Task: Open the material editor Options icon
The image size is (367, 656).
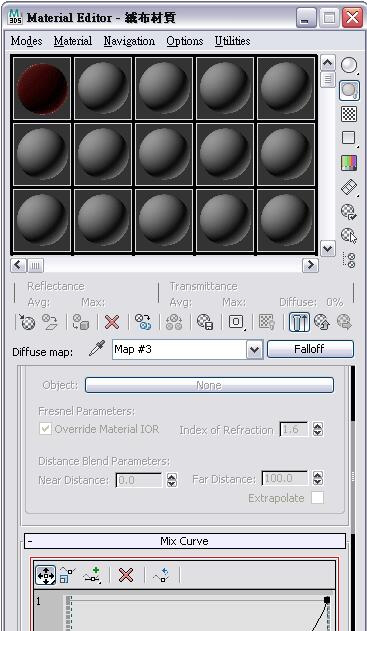Action: click(x=349, y=212)
